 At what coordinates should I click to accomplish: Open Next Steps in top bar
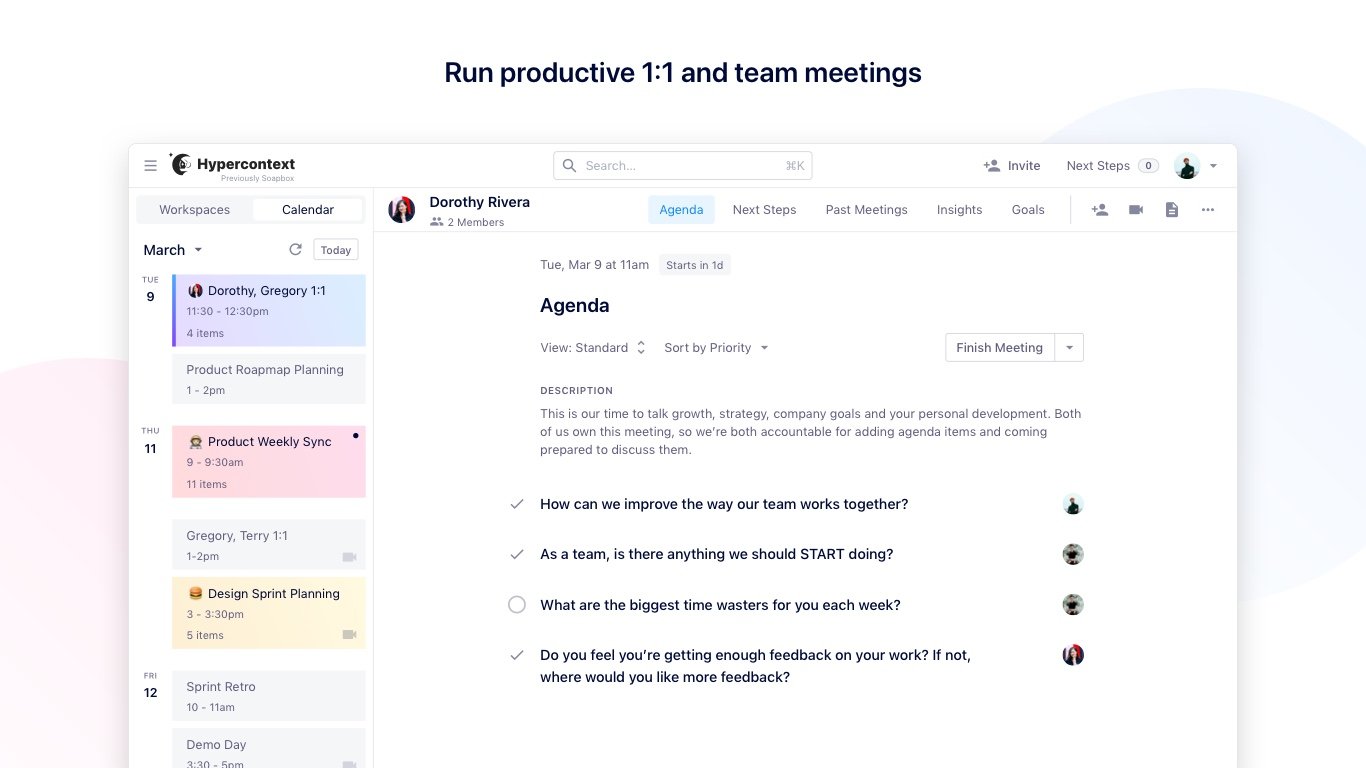pos(1112,166)
